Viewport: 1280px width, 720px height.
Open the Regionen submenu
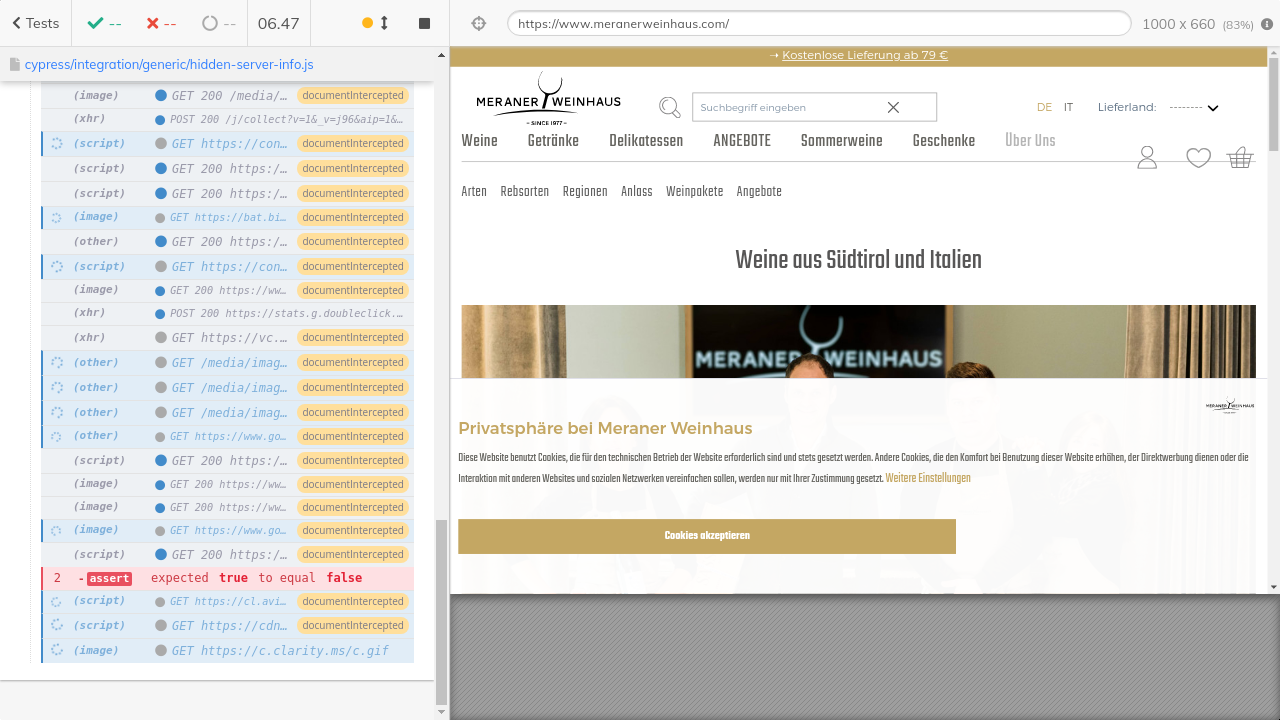point(585,192)
